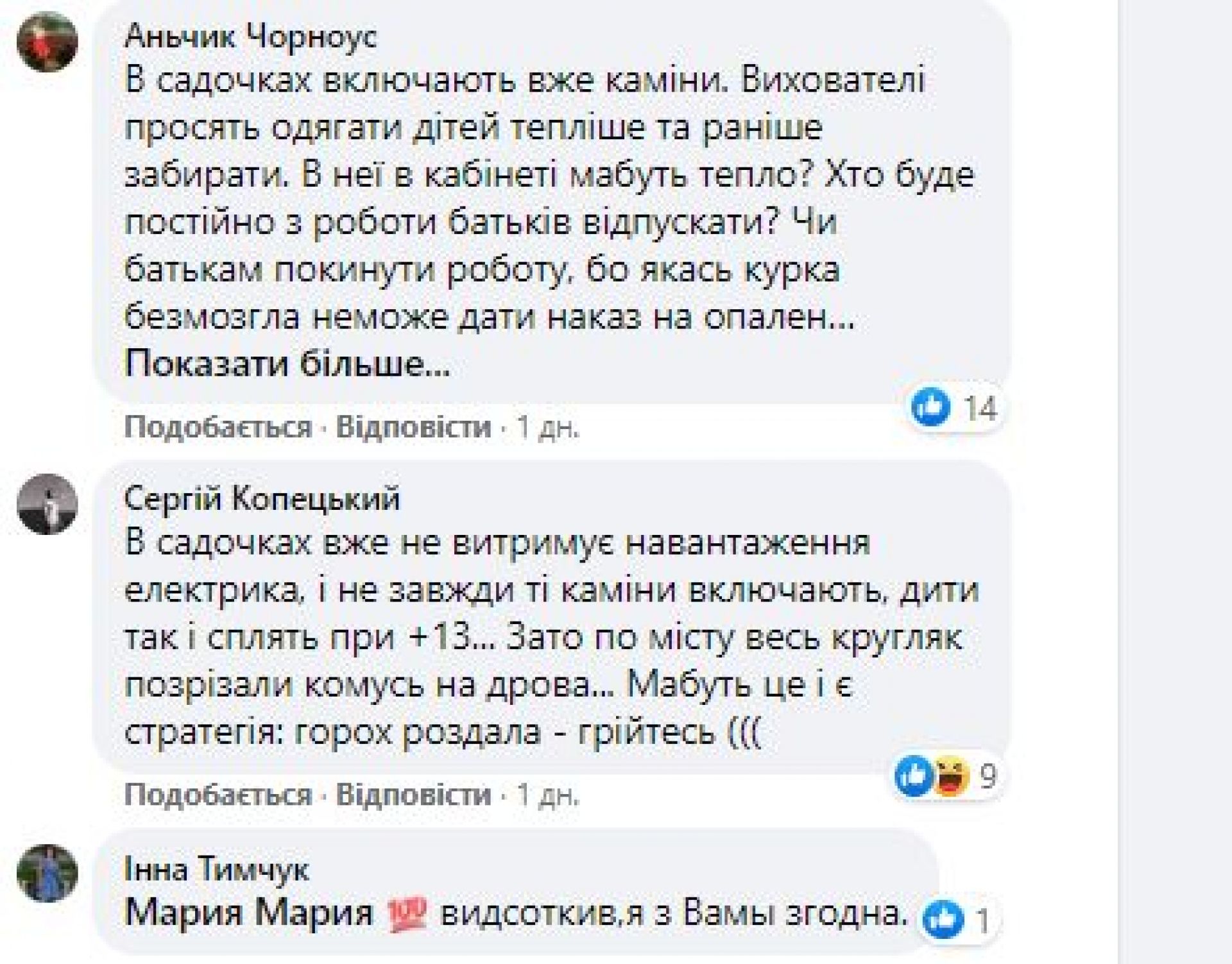The height and width of the screenshot is (964, 1232).
Task: Click the 14 reactions count
Action: [x=981, y=408]
